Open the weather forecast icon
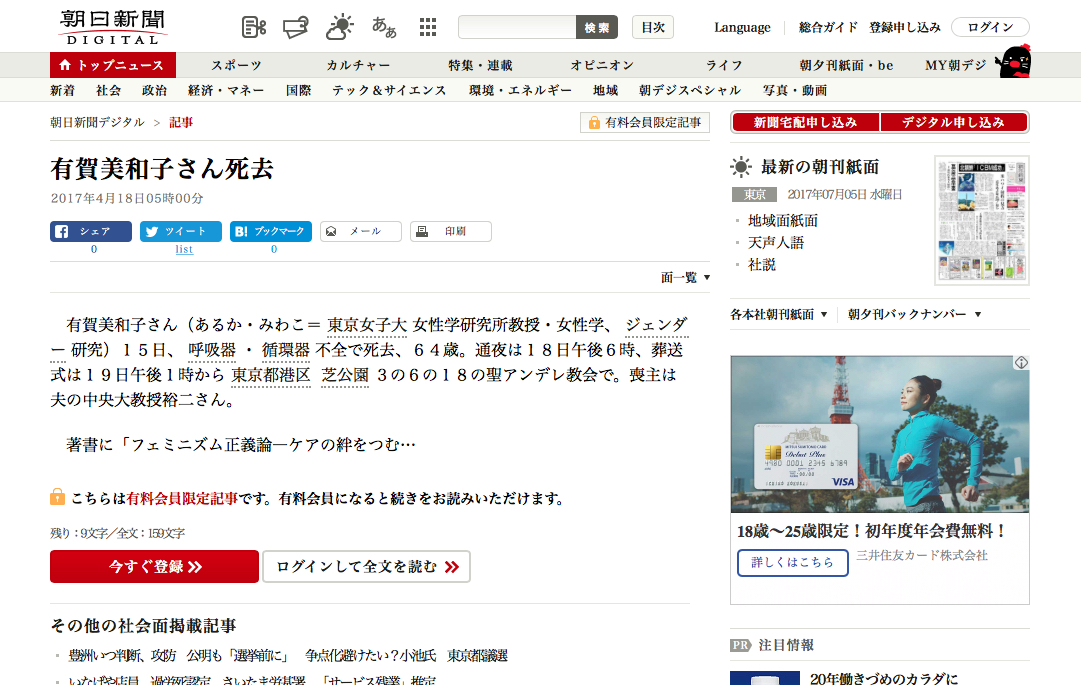1081x685 pixels. click(340, 27)
